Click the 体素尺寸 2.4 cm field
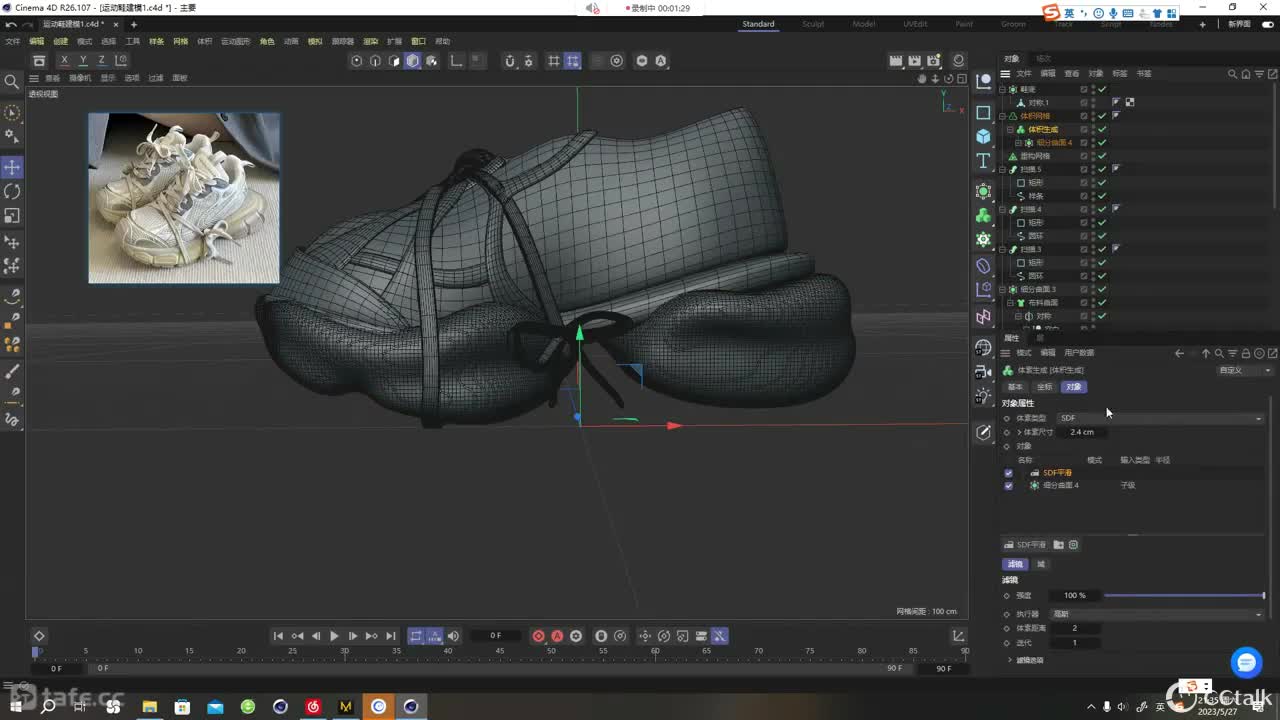 click(1082, 432)
